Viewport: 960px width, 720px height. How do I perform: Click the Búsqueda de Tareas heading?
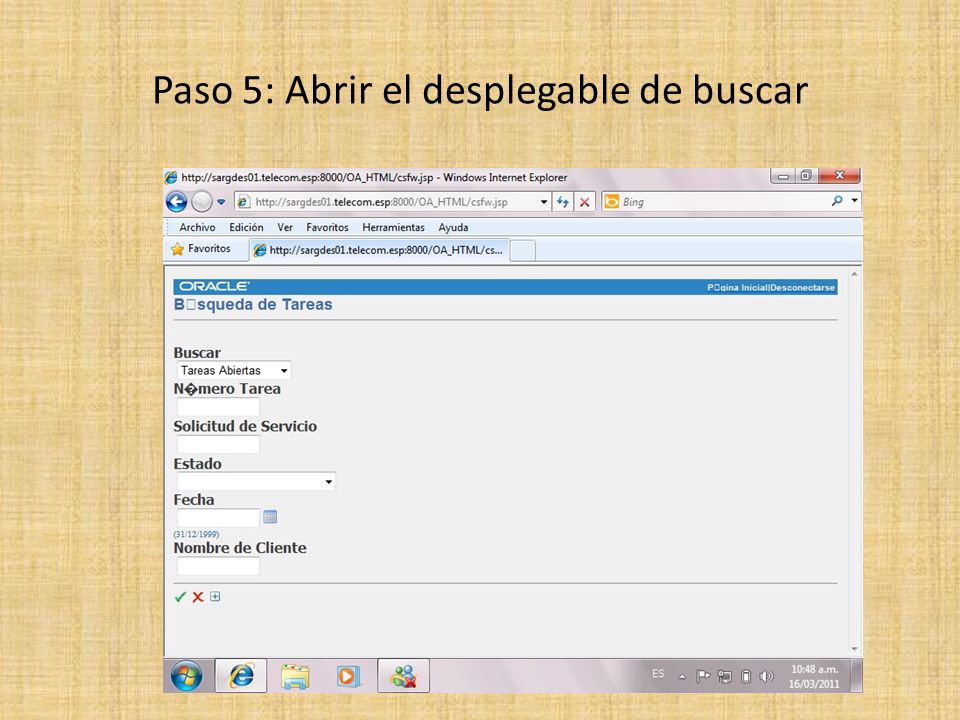[253, 304]
